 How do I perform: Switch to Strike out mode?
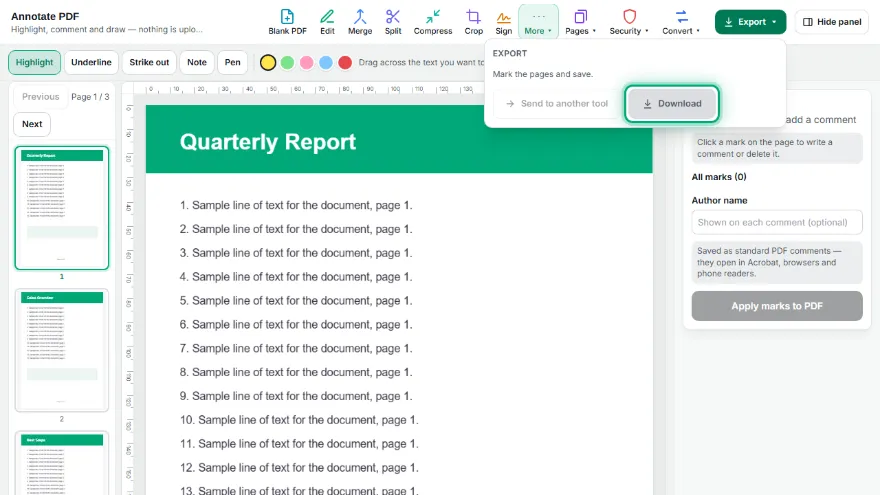coord(149,62)
